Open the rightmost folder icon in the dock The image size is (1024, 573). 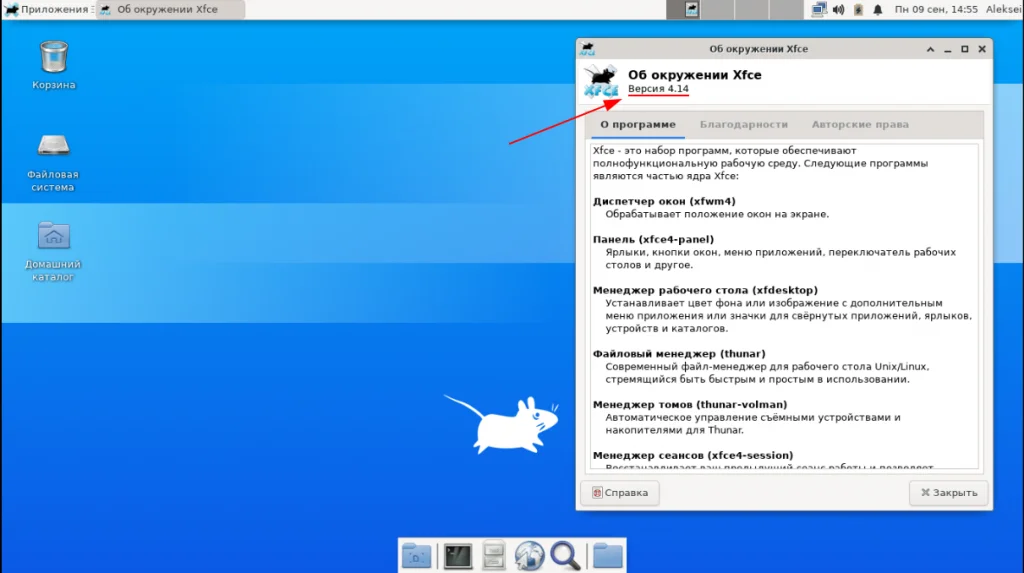pos(607,556)
